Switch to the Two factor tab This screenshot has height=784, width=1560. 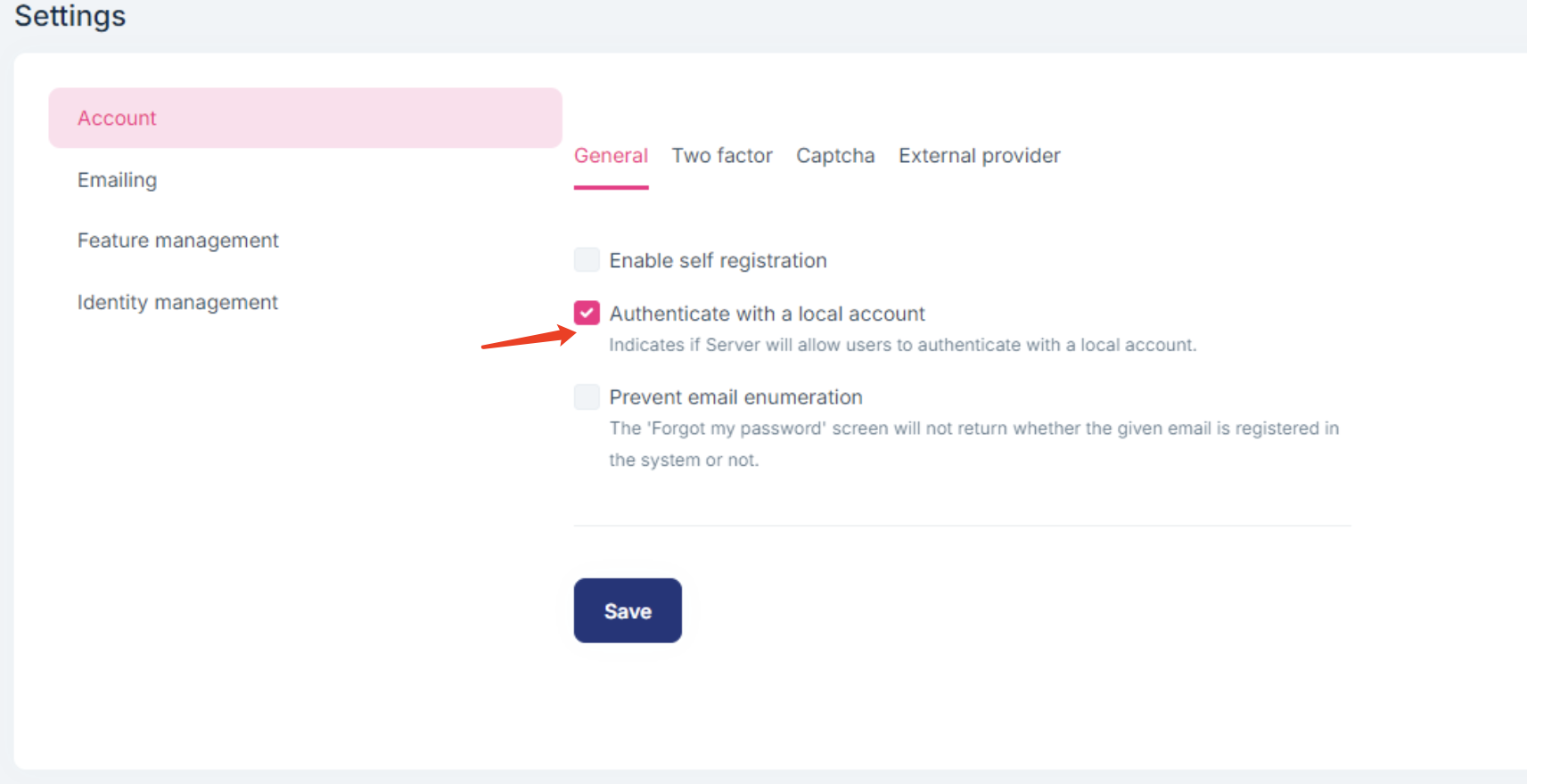click(x=721, y=156)
